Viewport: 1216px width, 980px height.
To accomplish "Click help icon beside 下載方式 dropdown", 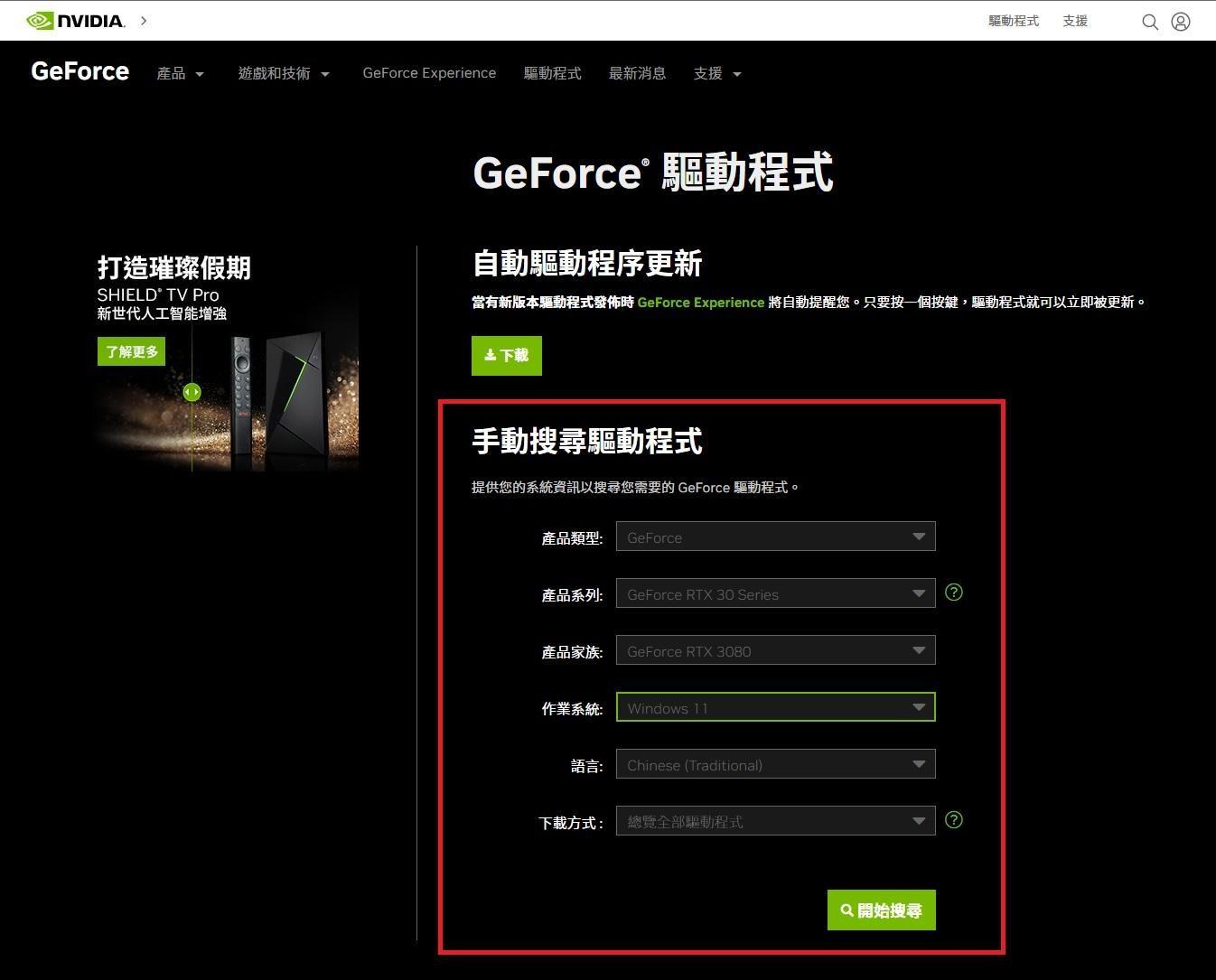I will [953, 820].
